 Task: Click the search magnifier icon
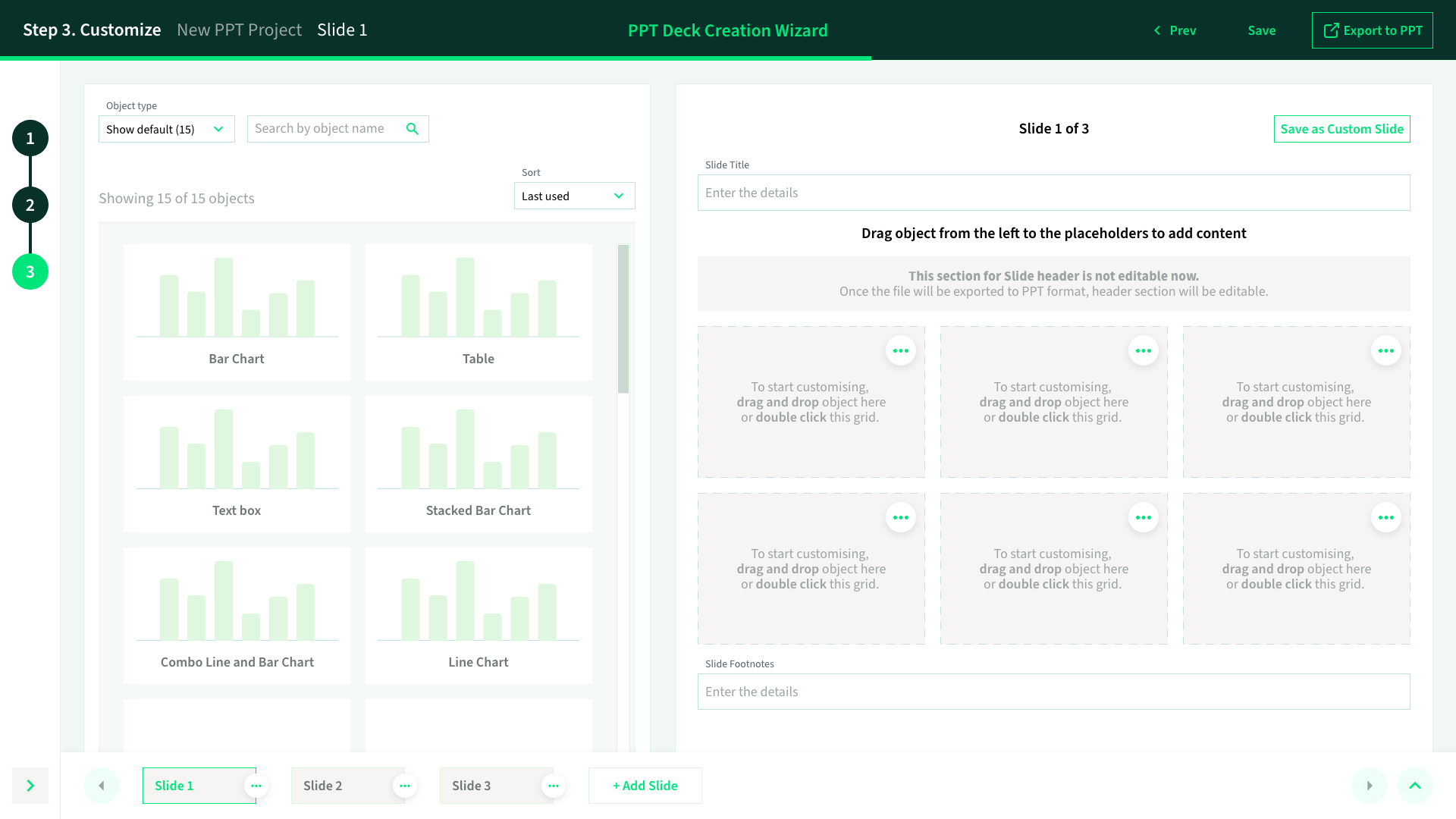[412, 129]
